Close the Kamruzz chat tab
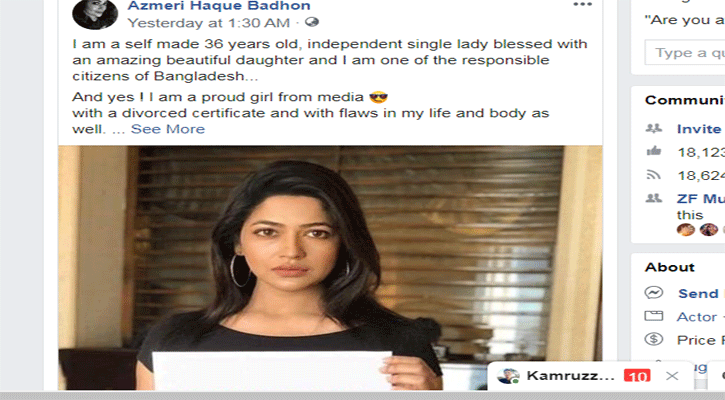The height and width of the screenshot is (400, 725). pos(672,376)
